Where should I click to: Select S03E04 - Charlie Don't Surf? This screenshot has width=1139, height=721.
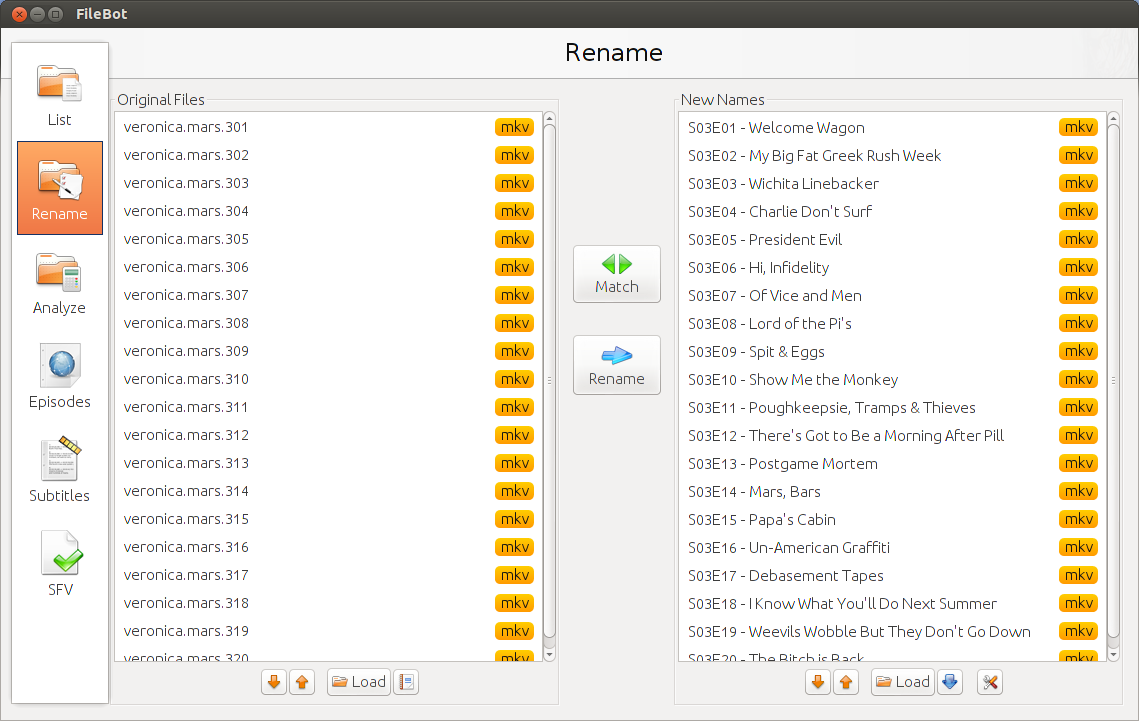[x=892, y=211]
